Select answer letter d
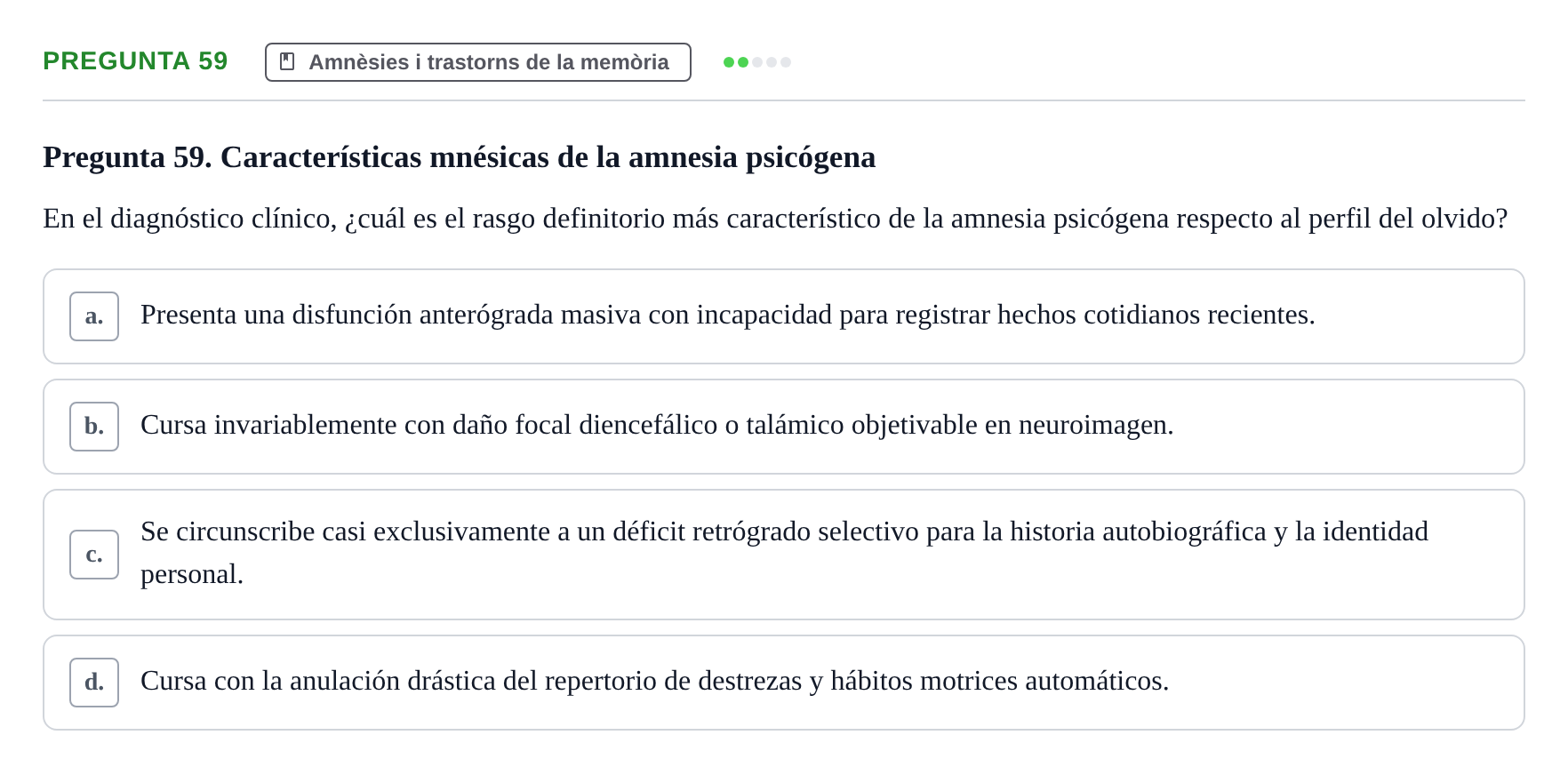 [x=94, y=683]
